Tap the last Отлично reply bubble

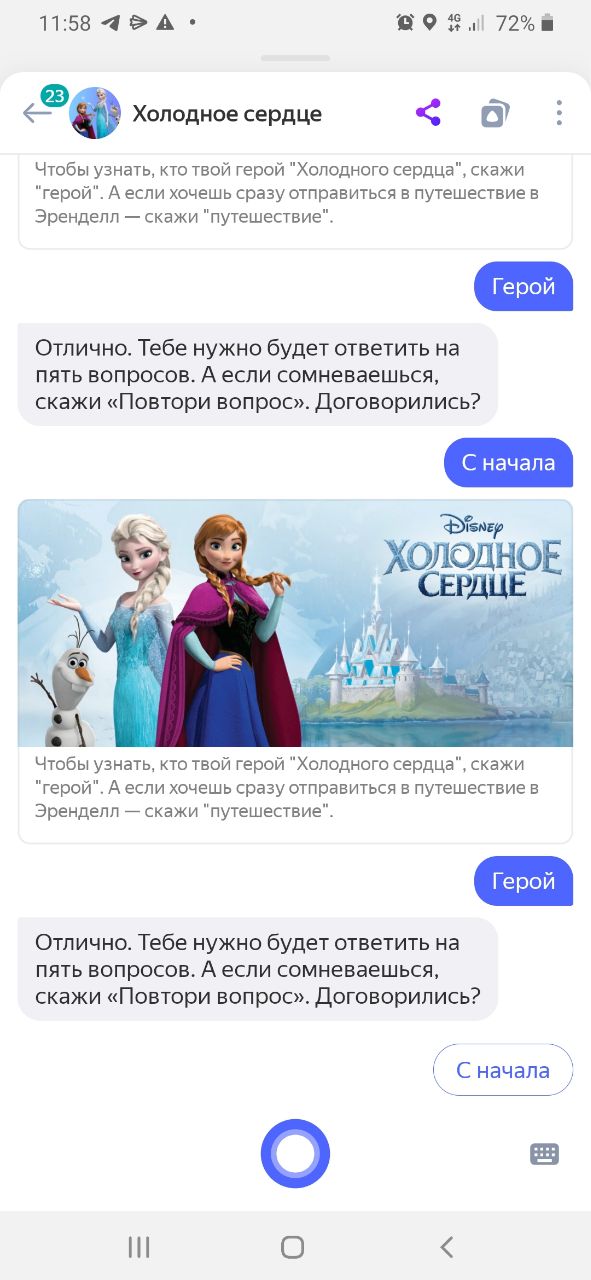click(x=258, y=969)
